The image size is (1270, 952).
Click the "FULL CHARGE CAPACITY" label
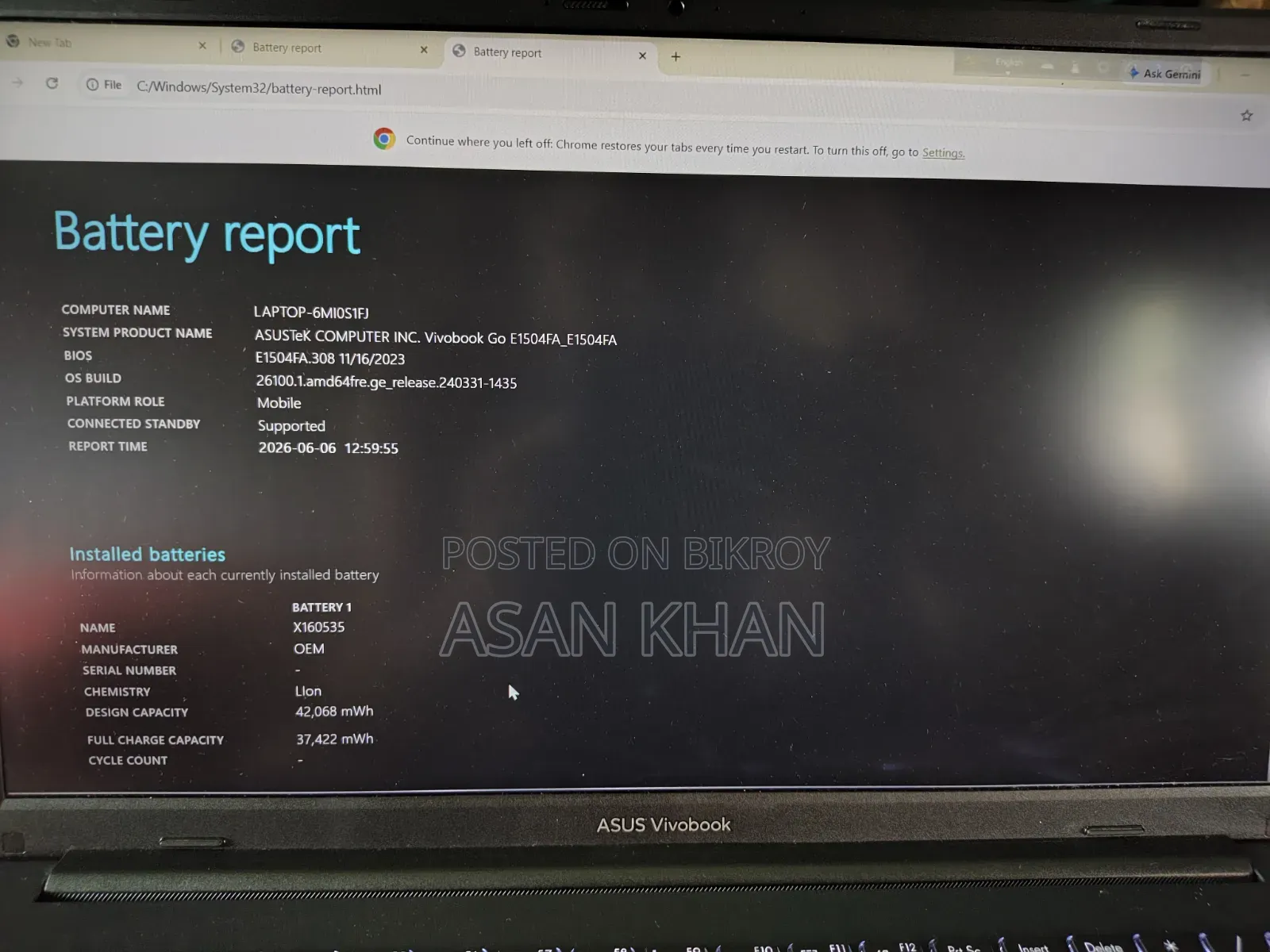click(156, 740)
